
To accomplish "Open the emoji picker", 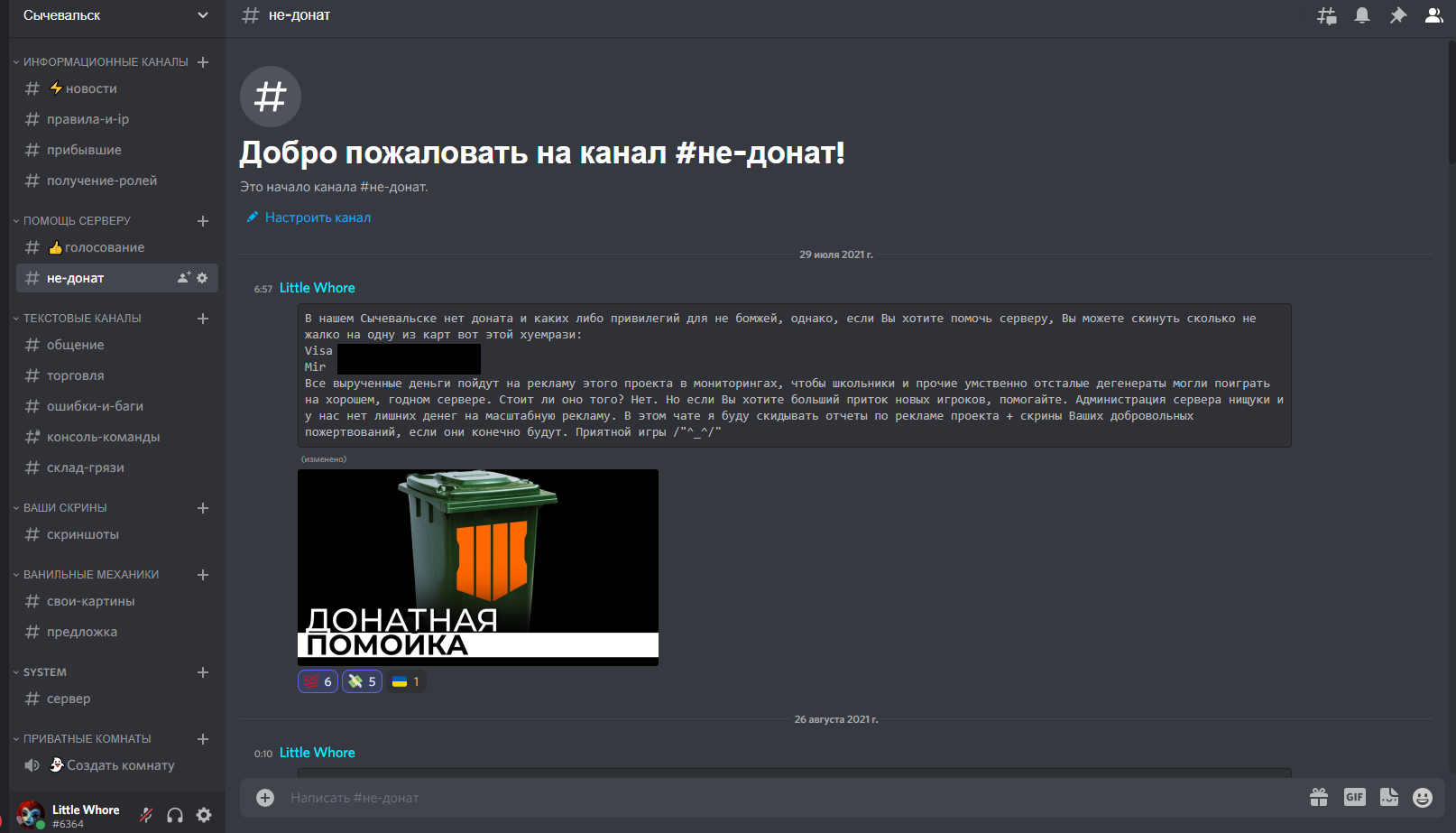I will pos(1423,797).
